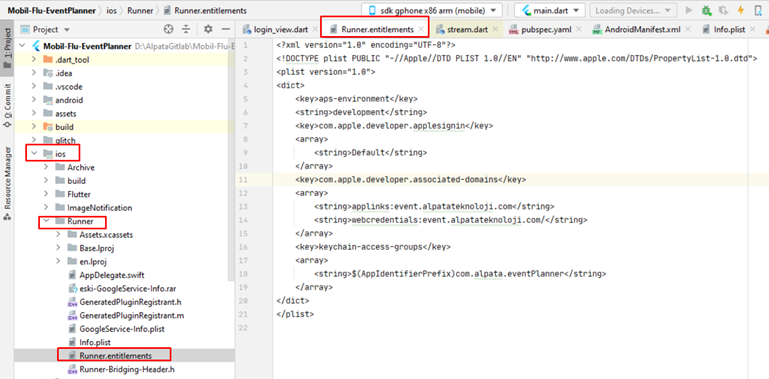769x379 pixels.
Task: Click line 11 associated-domains key text
Action: click(410, 179)
